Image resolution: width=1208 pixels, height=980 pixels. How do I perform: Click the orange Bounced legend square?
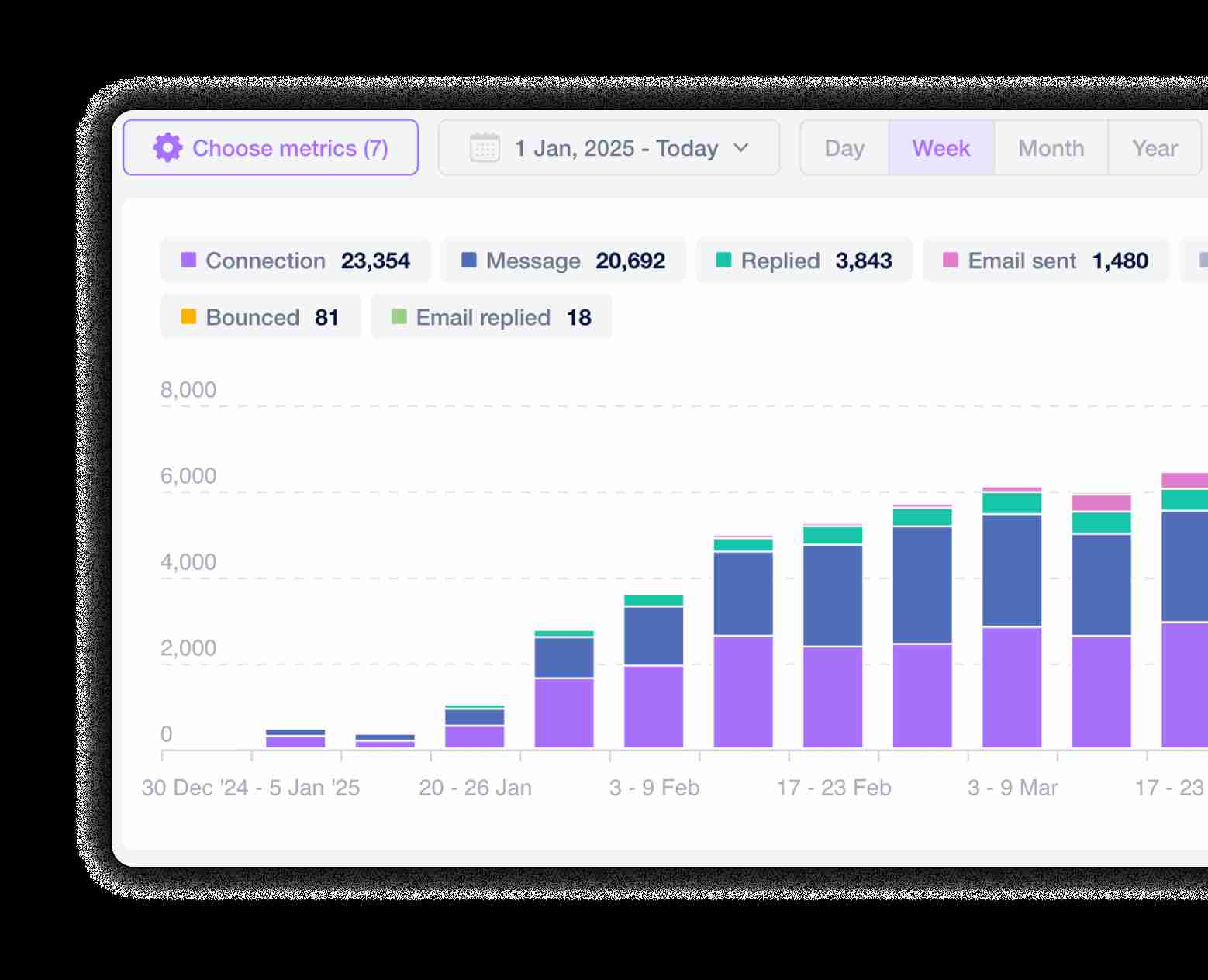pyautogui.click(x=187, y=316)
